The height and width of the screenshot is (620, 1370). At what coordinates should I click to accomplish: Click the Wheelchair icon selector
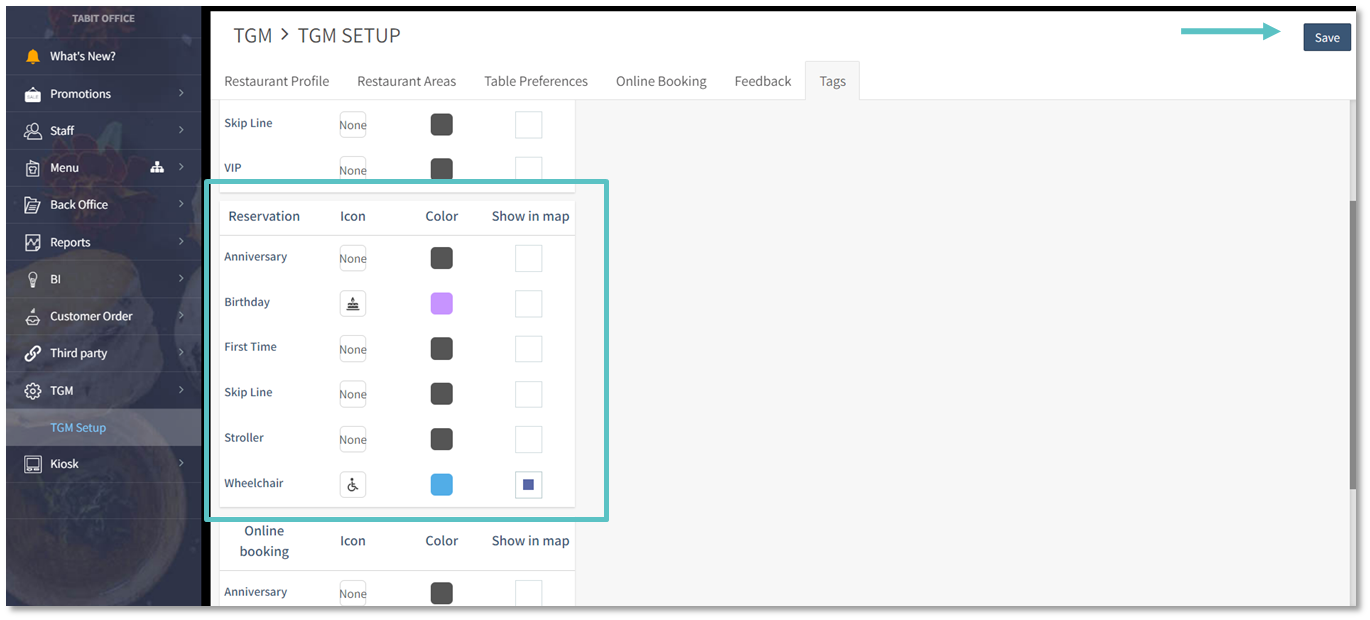point(353,485)
